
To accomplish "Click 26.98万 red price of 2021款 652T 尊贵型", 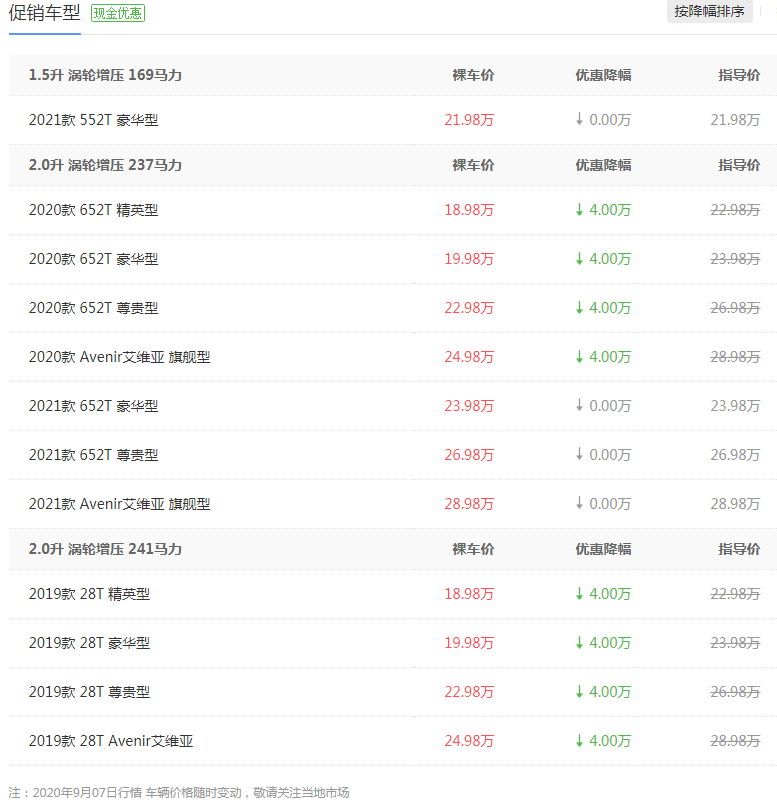I will click(x=469, y=455).
